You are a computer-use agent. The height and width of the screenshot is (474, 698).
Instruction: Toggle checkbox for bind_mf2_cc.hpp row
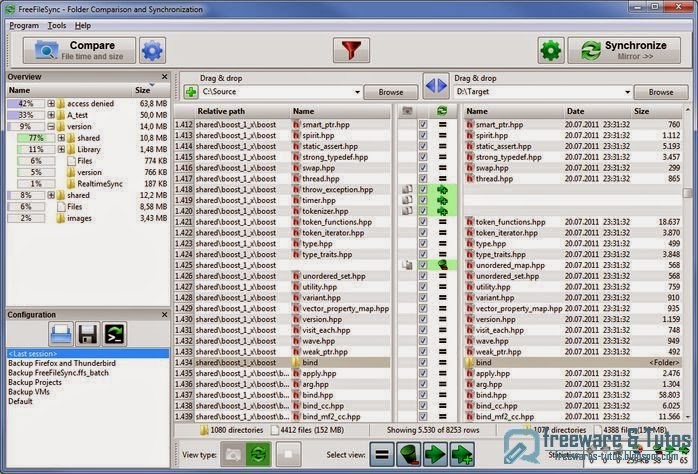click(423, 417)
